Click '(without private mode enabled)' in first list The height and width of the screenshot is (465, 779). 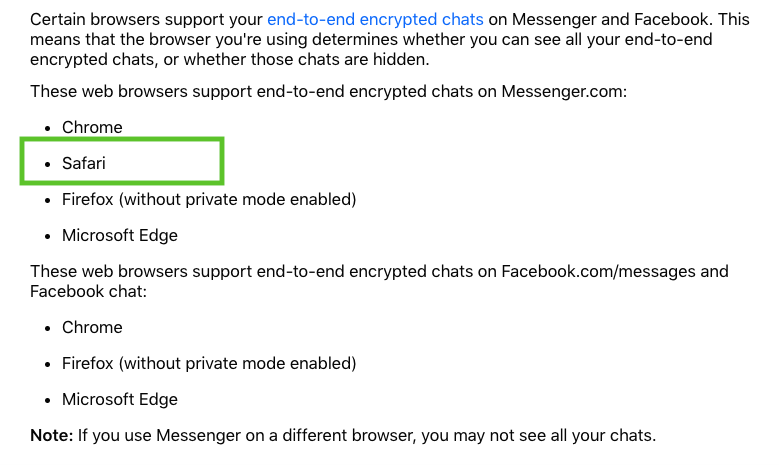point(237,200)
